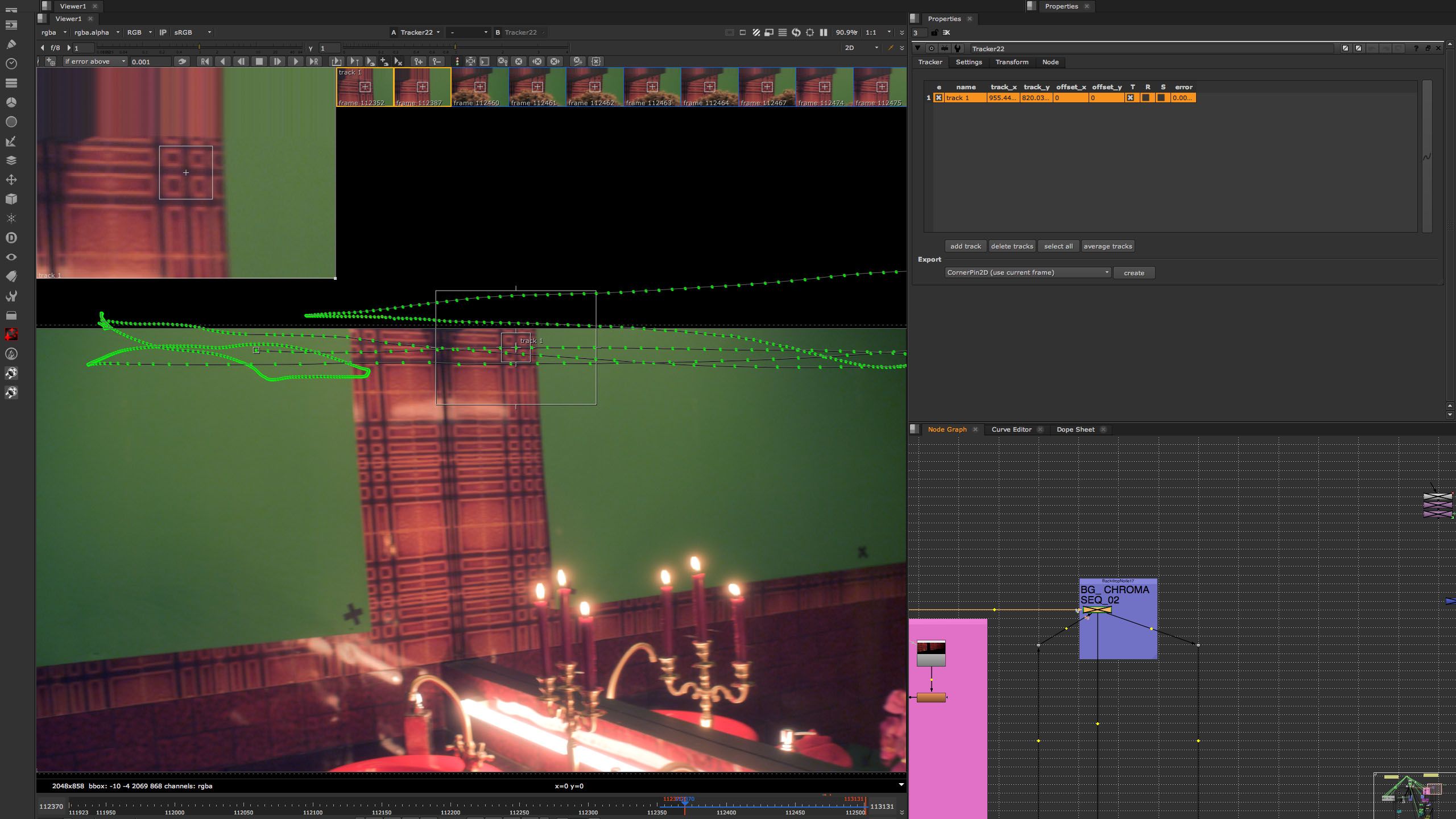Viewport: 1456px width, 819px height.
Task: Toggle the R rotate checkbox for track 1
Action: point(1145,98)
